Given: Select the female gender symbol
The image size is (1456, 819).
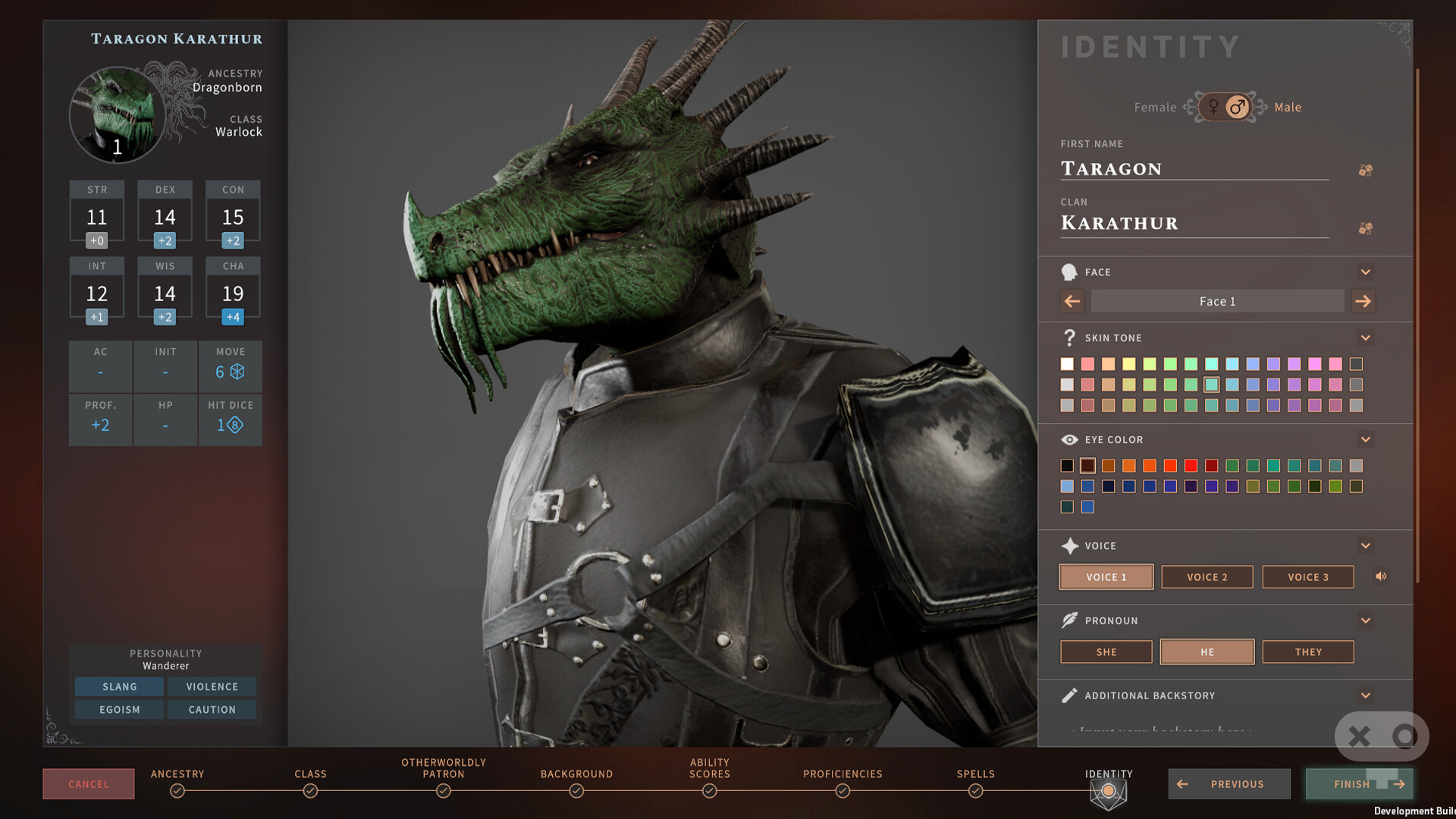Looking at the screenshot, I should coord(1213,107).
